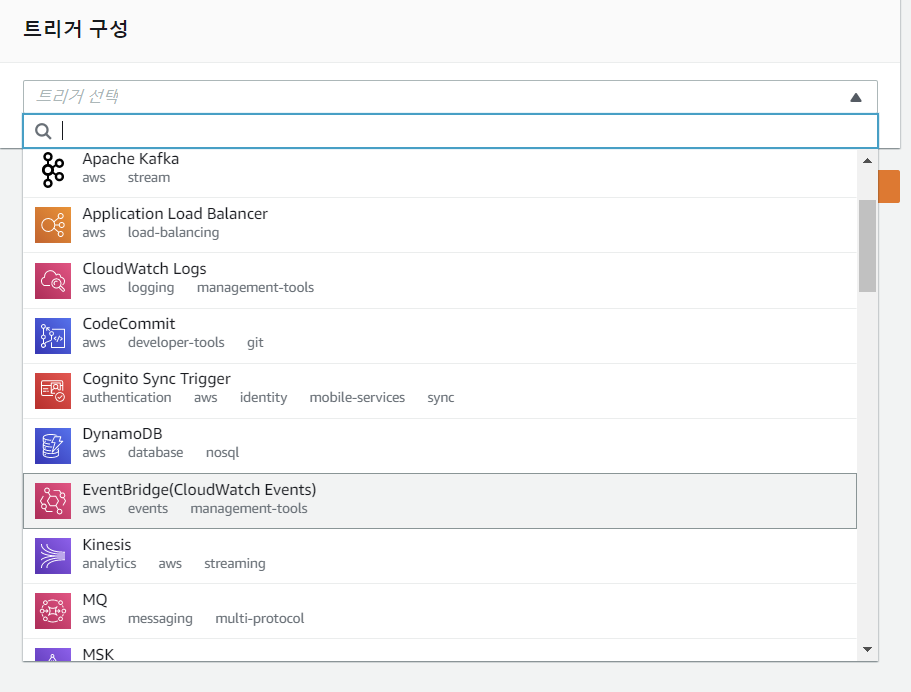
Task: Click the 트리거 선택 combo box
Action: (x=450, y=96)
